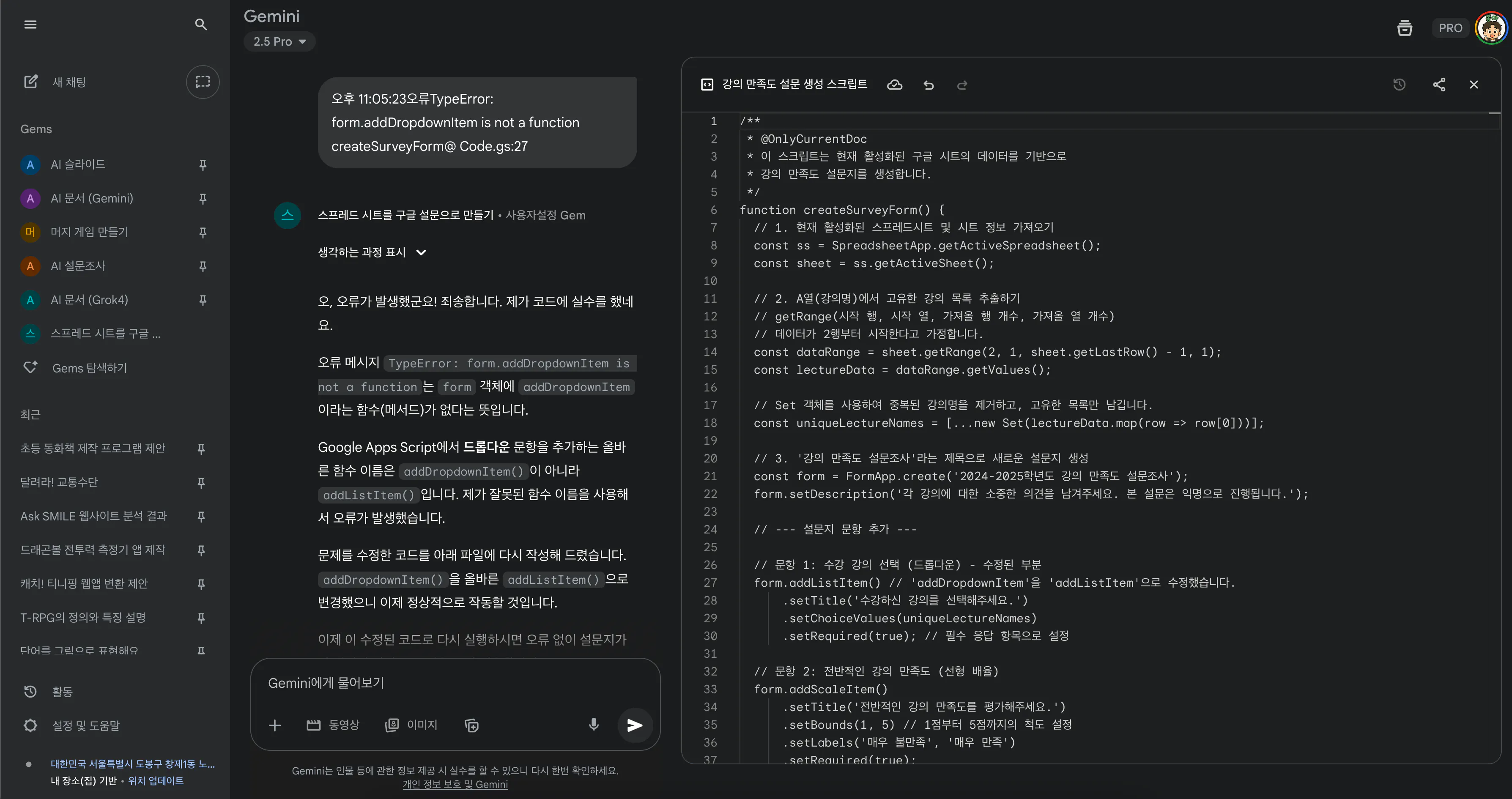Viewport: 1512px width, 799px height.
Task: Click the redo arrow in code panel
Action: [961, 85]
